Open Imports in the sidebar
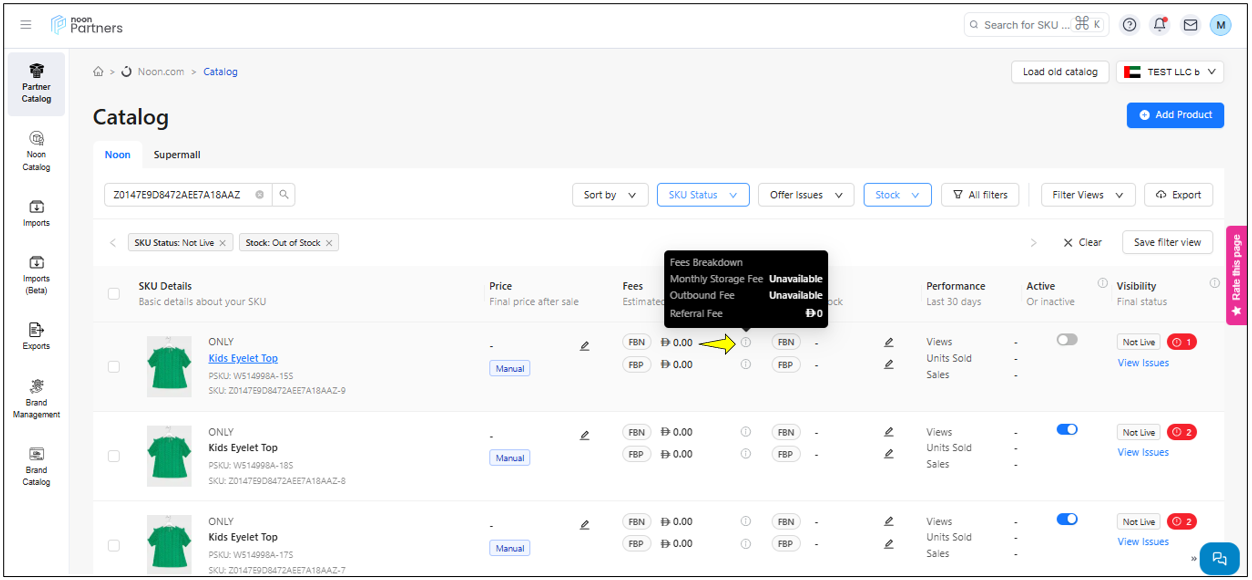 [x=36, y=212]
